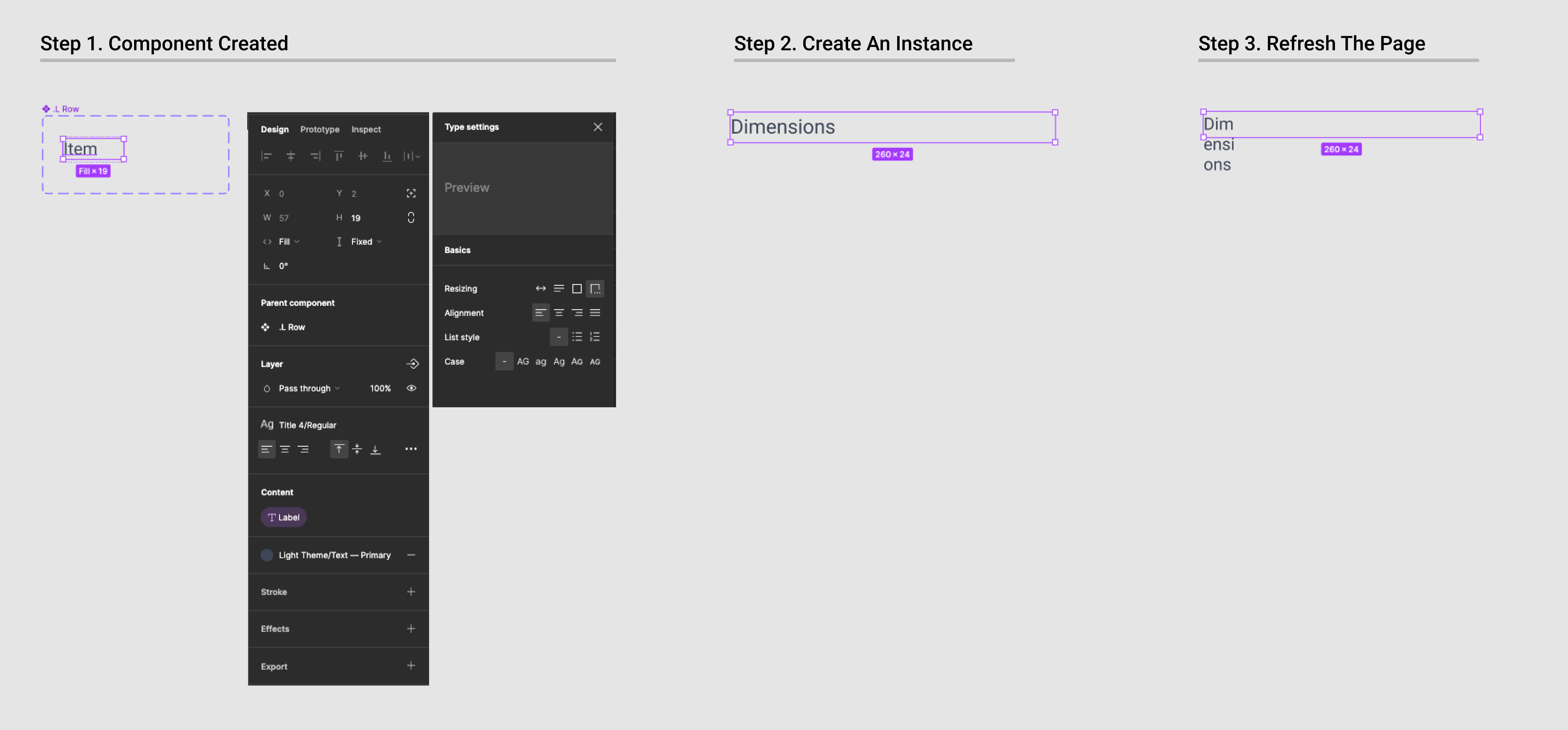Select text align center in Design panel
The image size is (1568, 730).
pyautogui.click(x=285, y=449)
